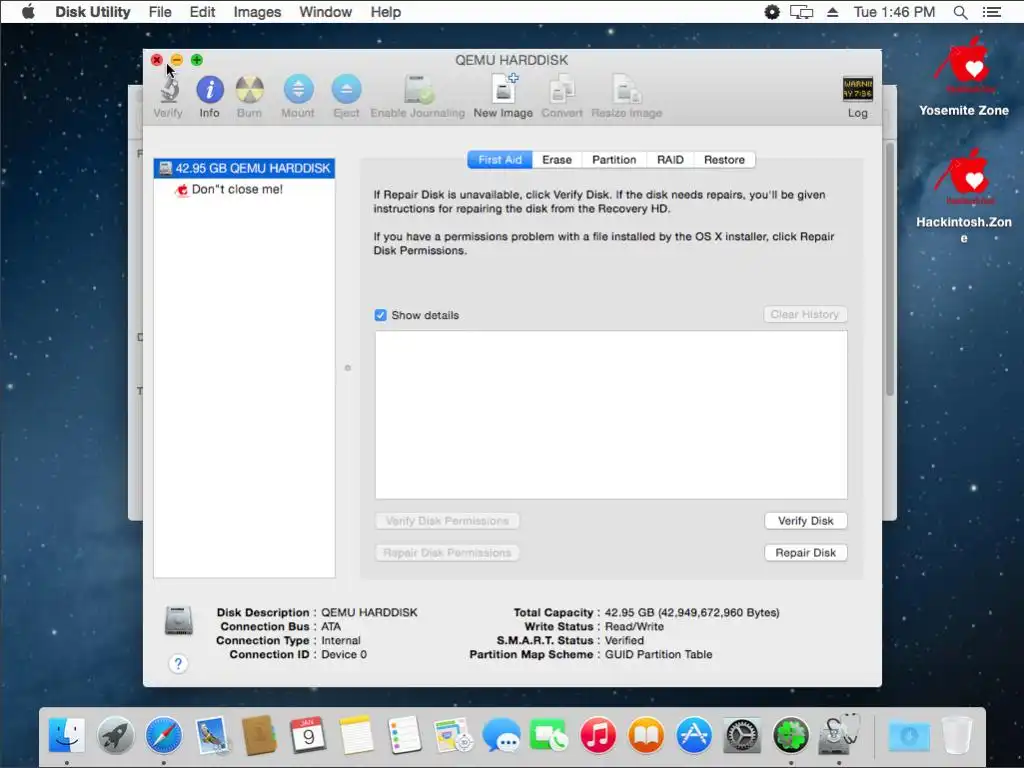Click the displays icon in menu bar
This screenshot has height=768, width=1024.
click(801, 12)
